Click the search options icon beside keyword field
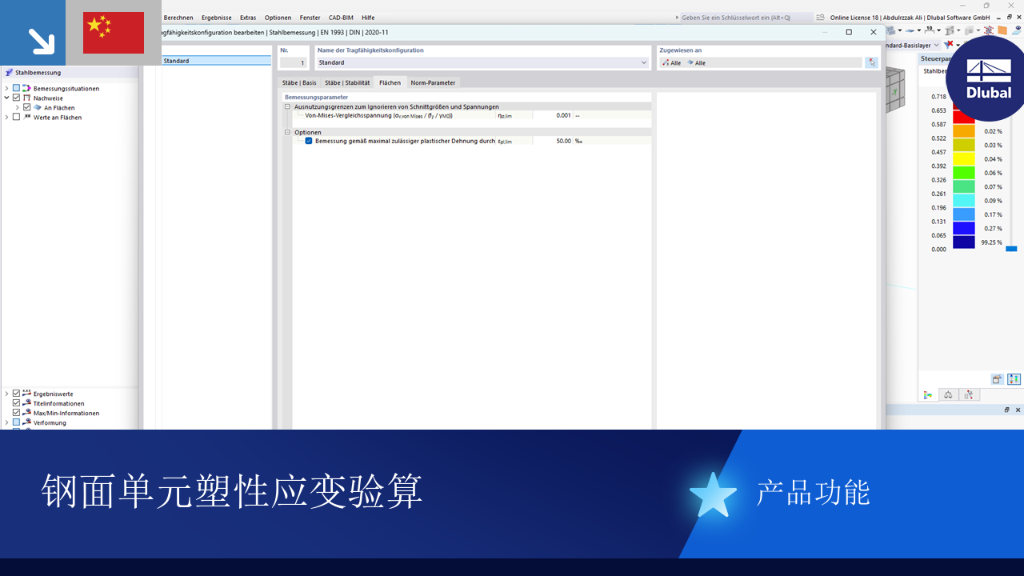 coord(820,18)
